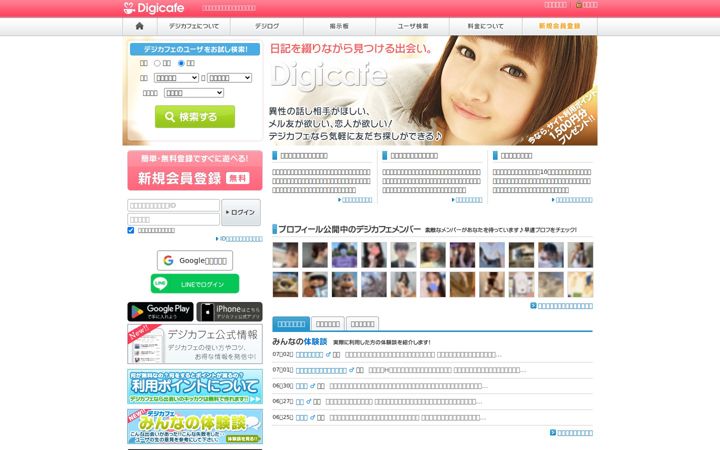Viewport: 720px width, 450px height.
Task: Click the ログイン button
Action: [x=241, y=212]
